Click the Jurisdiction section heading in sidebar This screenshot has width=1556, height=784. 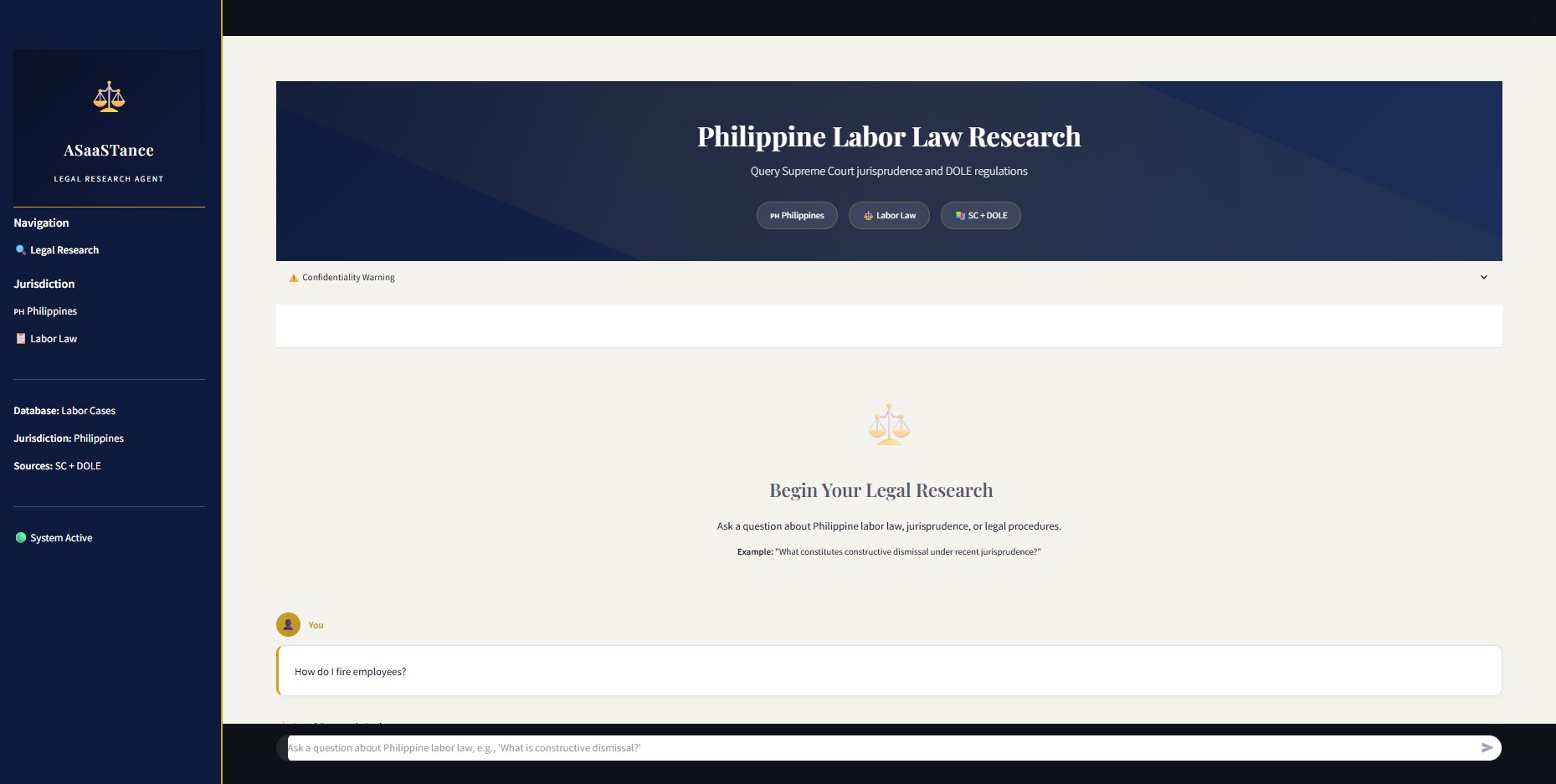(x=44, y=284)
